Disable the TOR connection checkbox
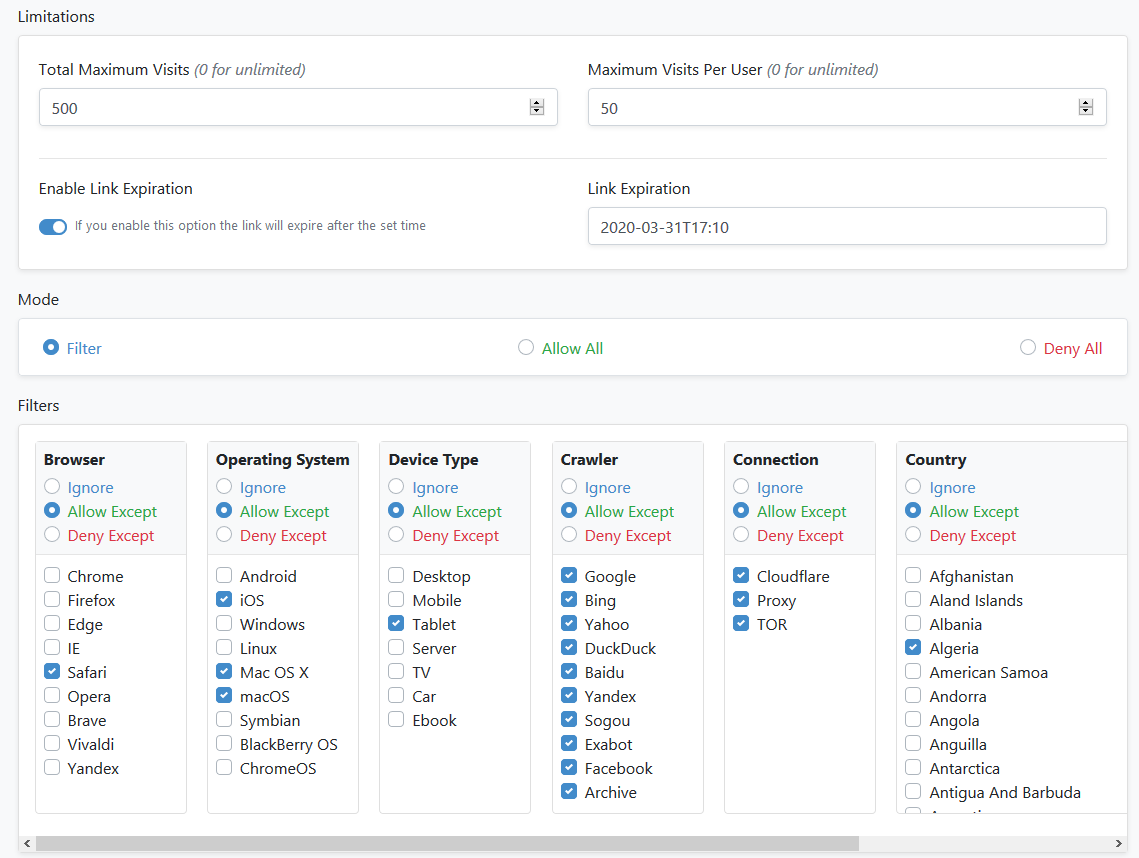The image size is (1139, 858). point(741,624)
